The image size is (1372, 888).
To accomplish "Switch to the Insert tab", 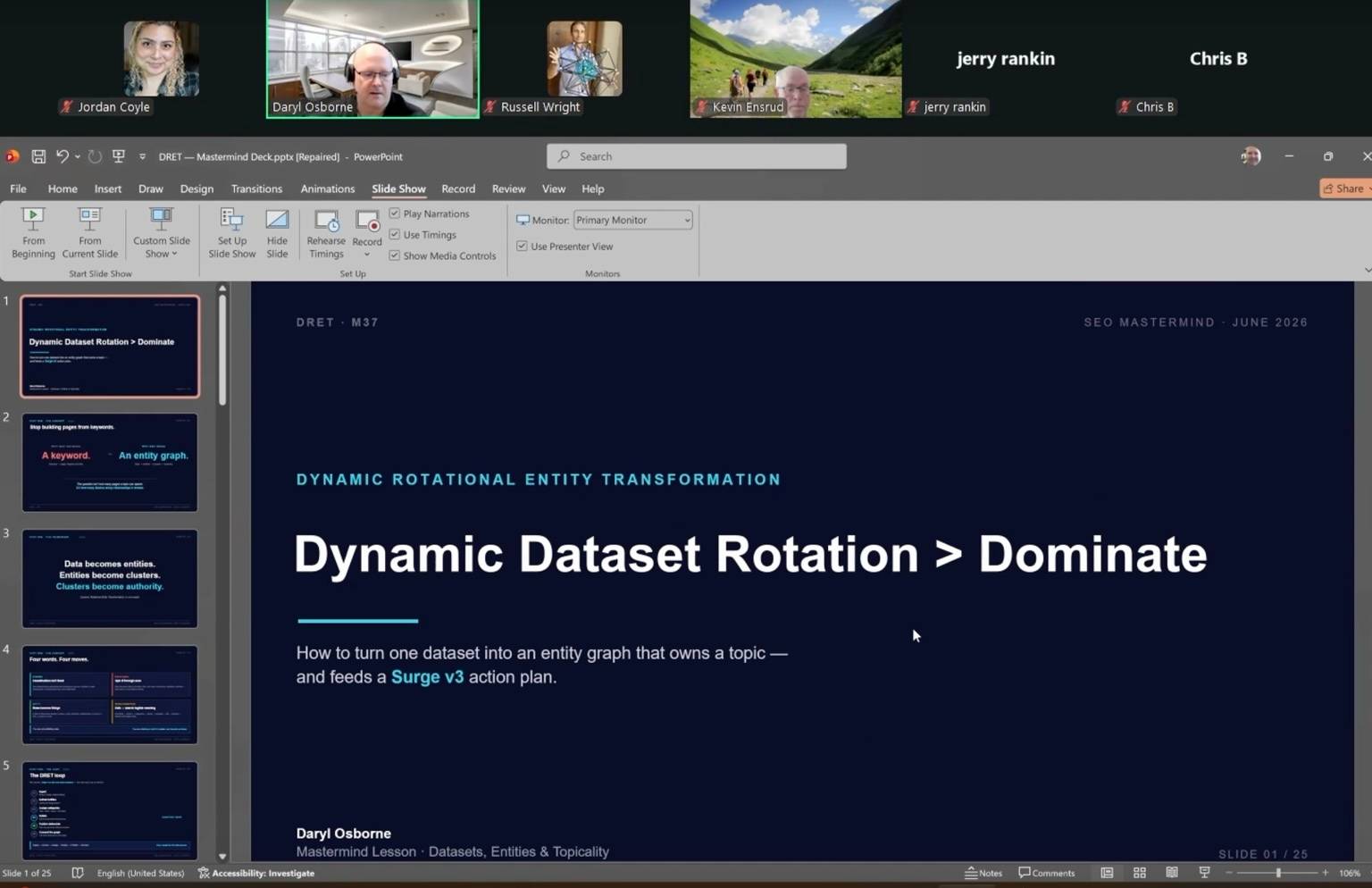I will click(x=108, y=188).
